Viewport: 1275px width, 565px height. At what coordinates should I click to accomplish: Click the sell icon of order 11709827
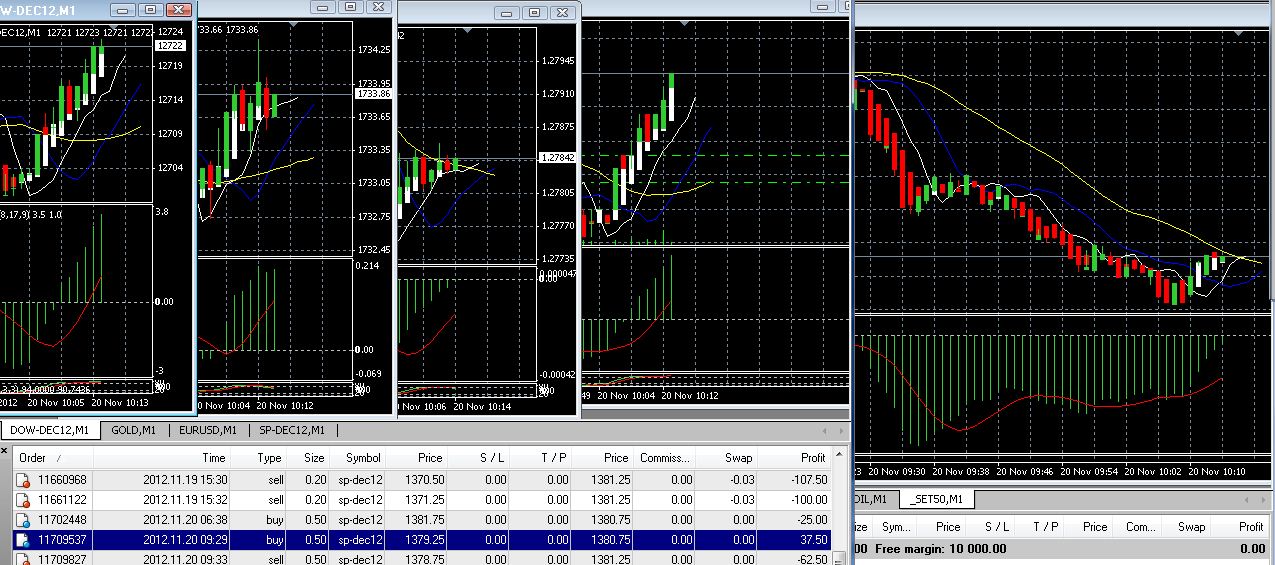pos(23,557)
